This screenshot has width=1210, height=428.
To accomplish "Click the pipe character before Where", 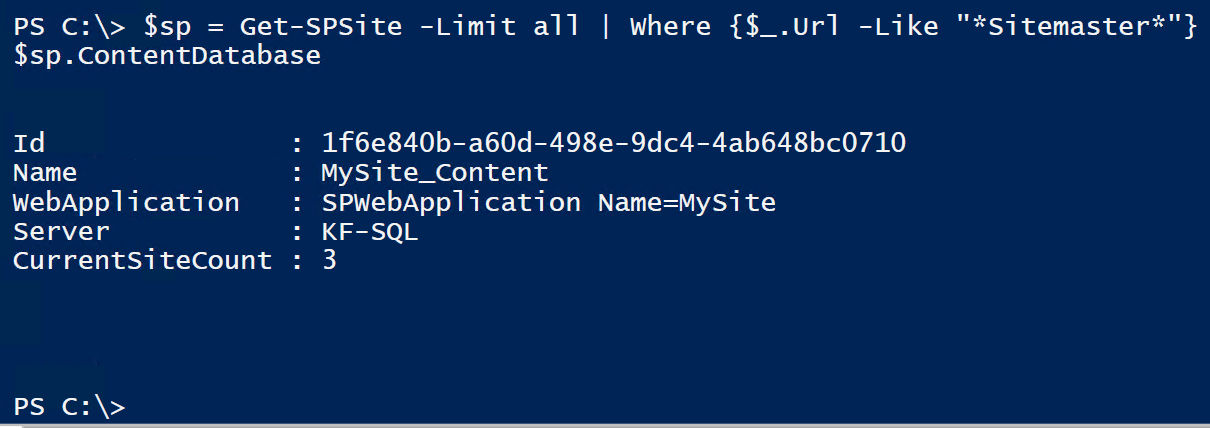I will pos(605,27).
